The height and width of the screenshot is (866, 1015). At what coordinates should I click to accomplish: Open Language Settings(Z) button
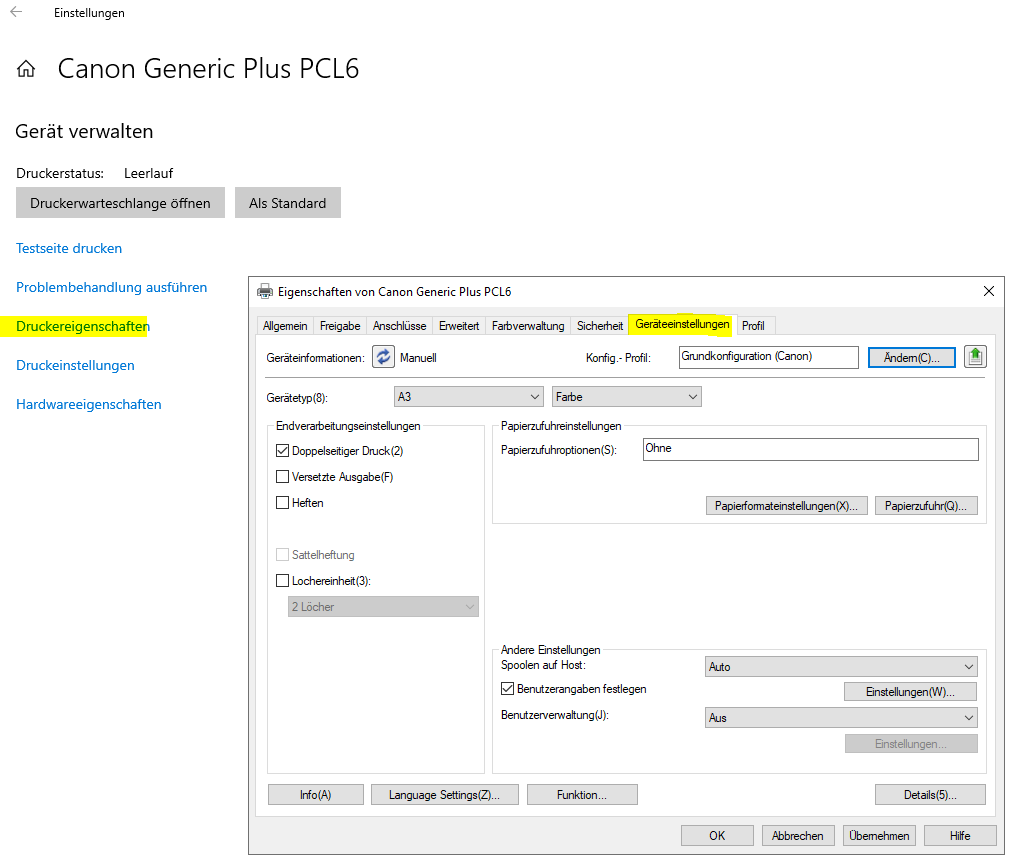point(445,795)
